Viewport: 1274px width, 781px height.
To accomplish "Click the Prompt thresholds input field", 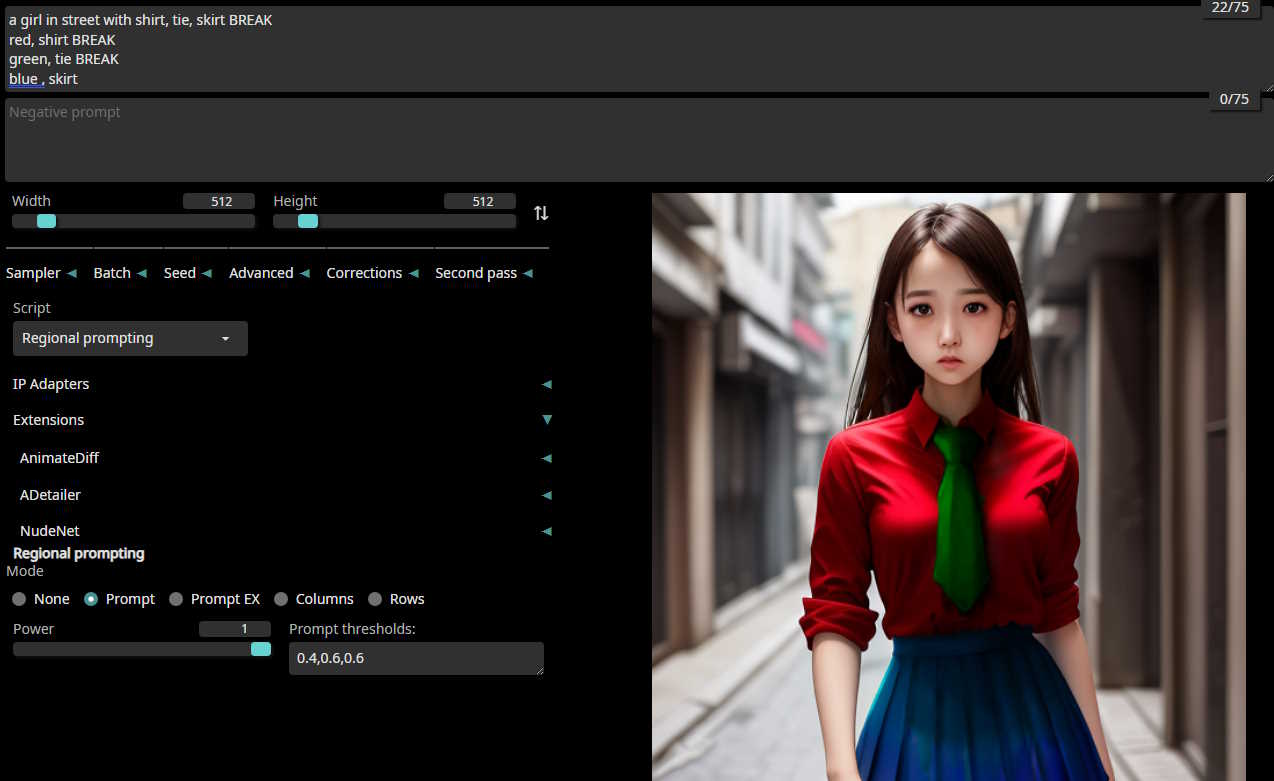I will click(416, 658).
